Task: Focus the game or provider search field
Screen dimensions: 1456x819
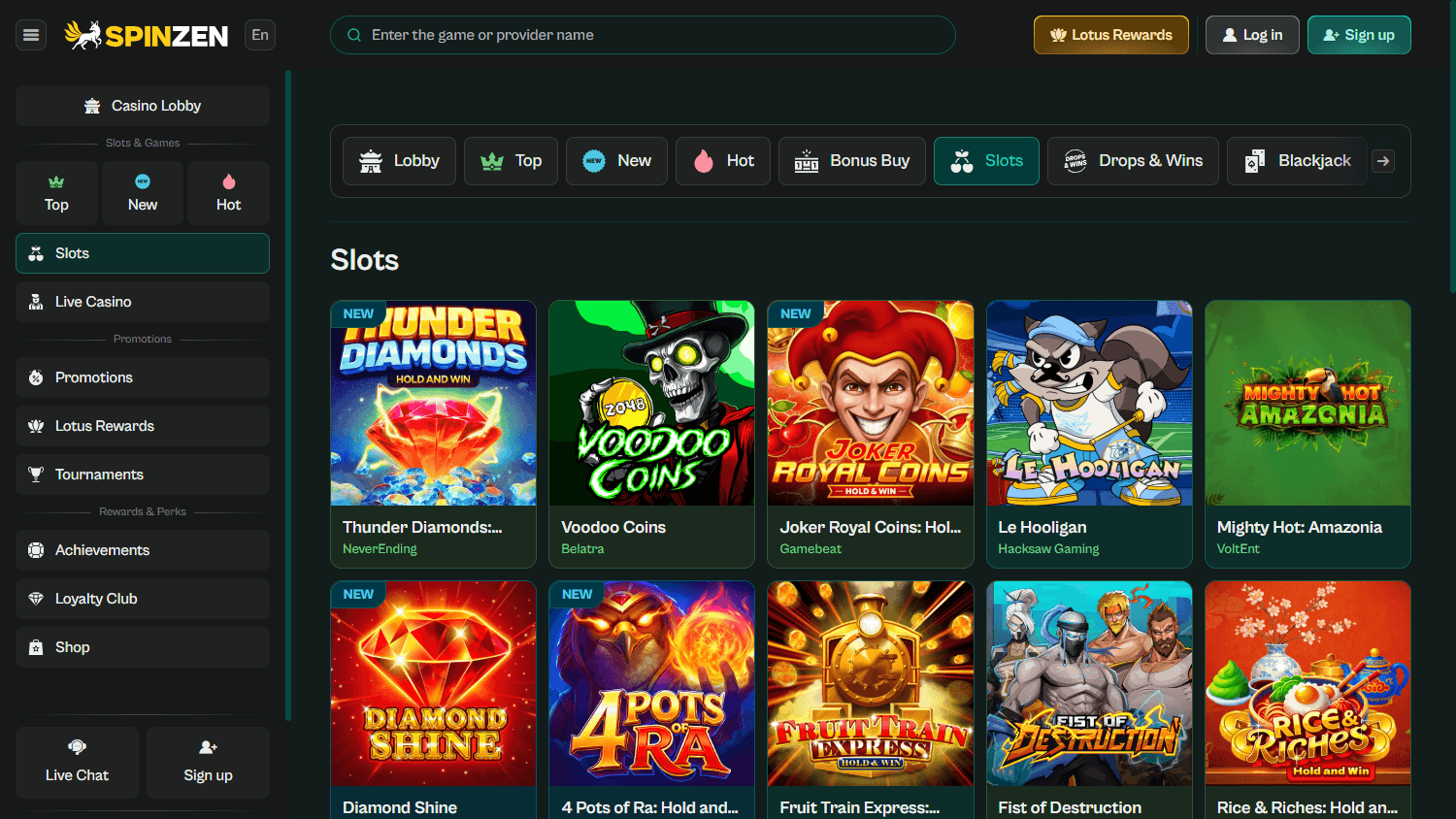Action: [x=643, y=35]
